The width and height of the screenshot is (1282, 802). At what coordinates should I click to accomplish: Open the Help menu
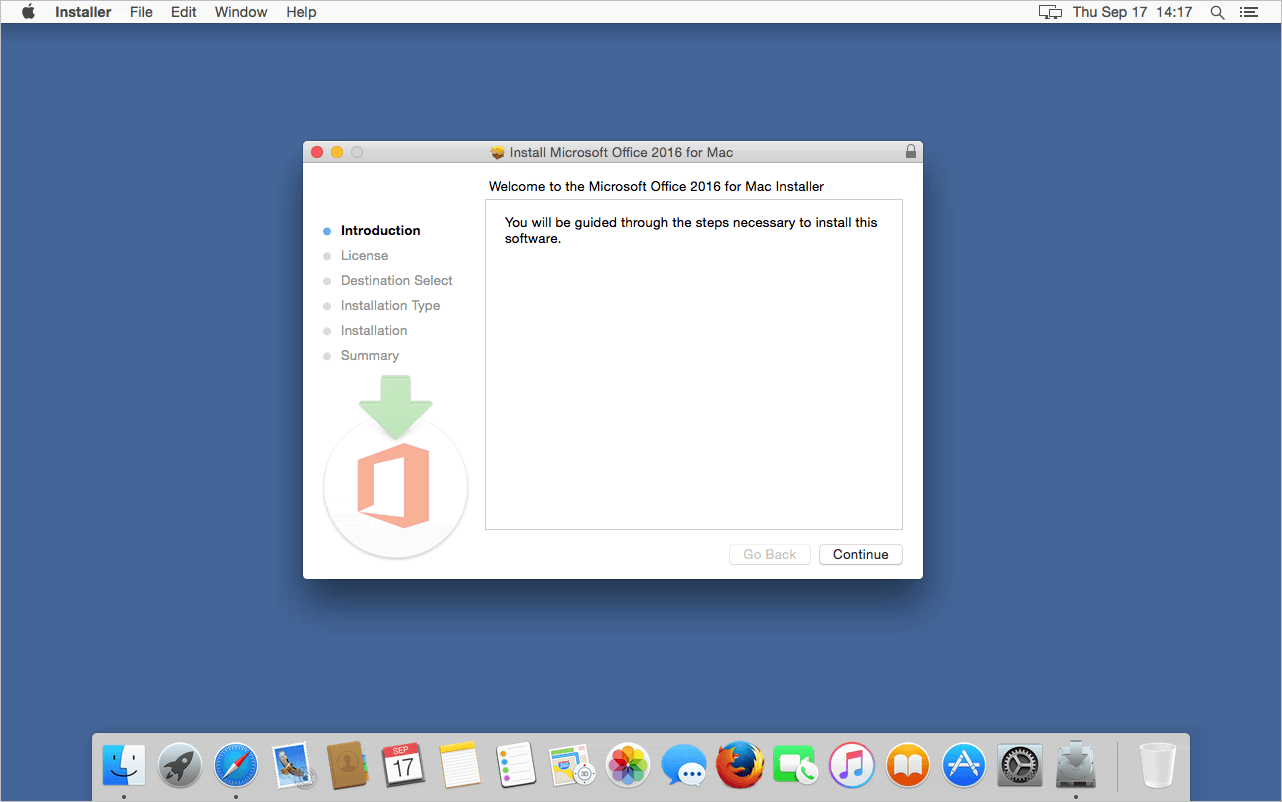coord(301,12)
